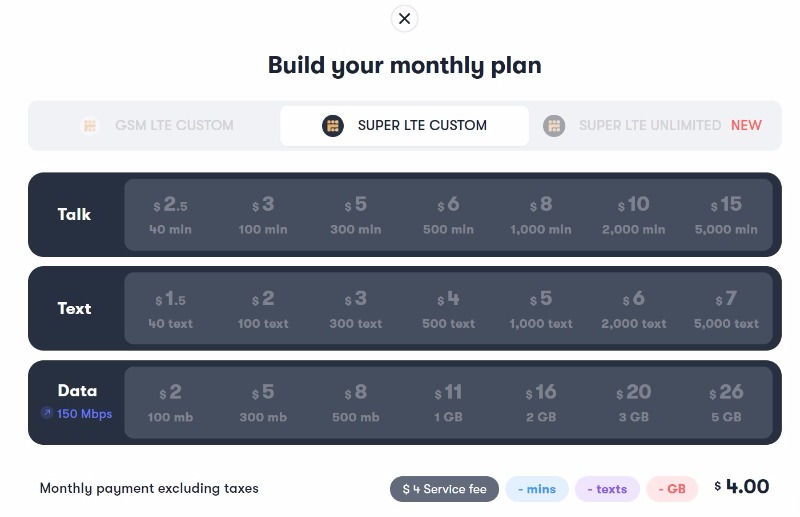Pick the $26 5 GB data option
800x517 pixels.
tap(726, 403)
